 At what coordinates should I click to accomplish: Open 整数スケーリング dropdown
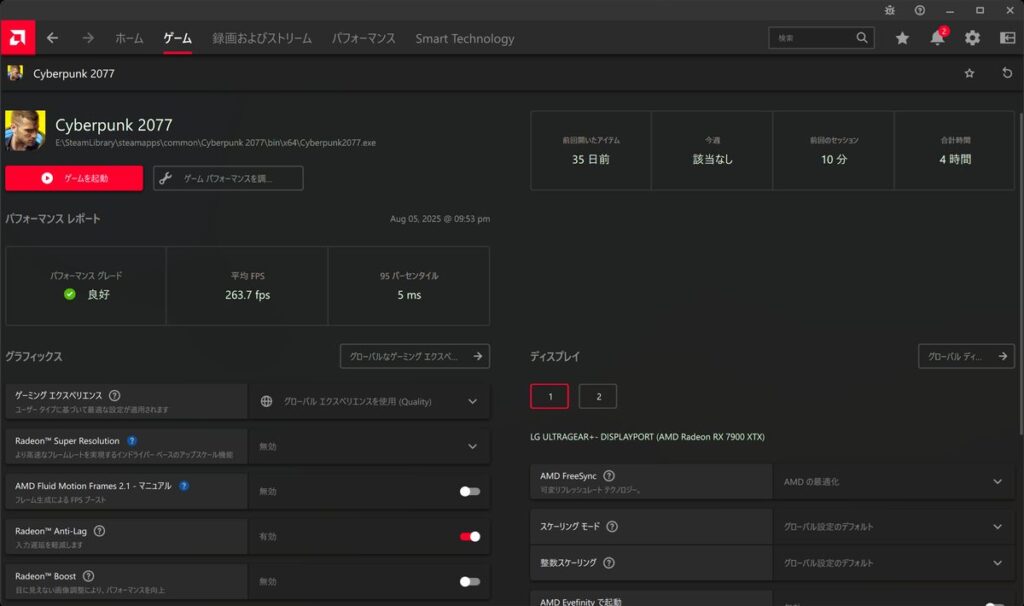click(x=893, y=563)
